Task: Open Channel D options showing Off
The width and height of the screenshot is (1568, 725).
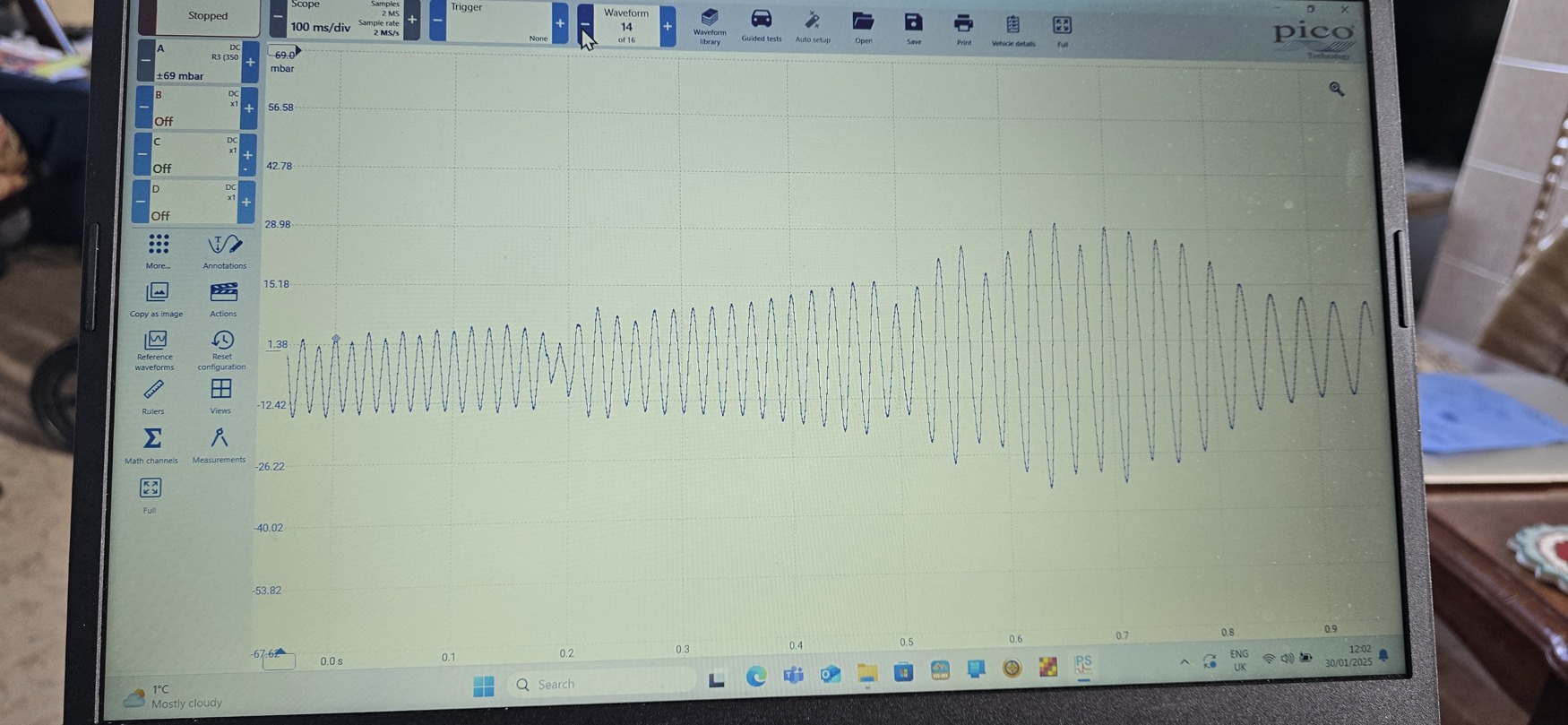Action: pos(193,203)
